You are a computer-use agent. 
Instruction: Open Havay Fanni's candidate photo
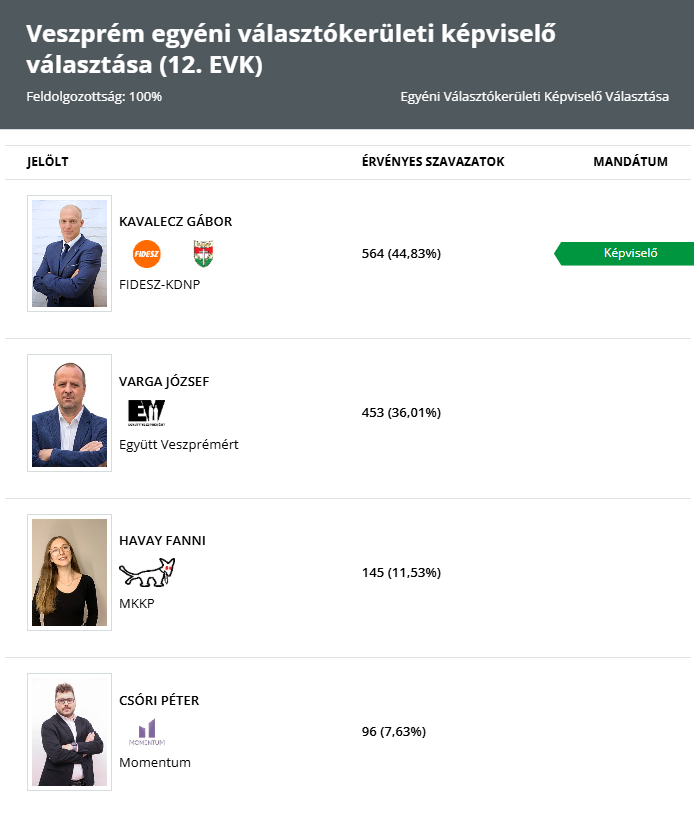point(69,572)
